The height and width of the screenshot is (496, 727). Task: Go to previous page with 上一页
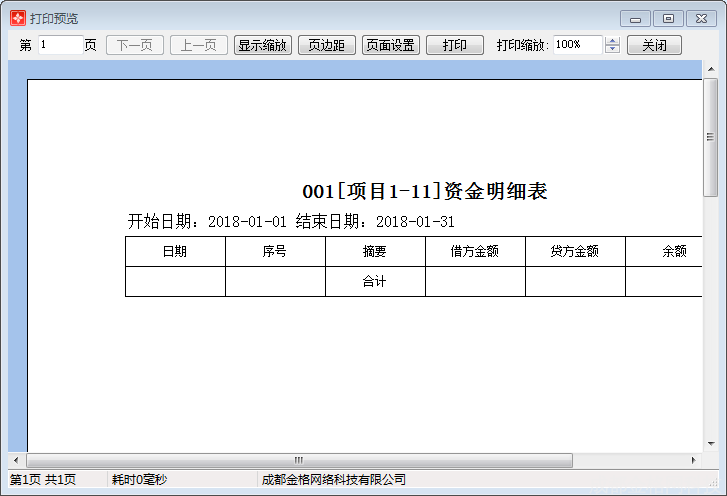coord(198,45)
